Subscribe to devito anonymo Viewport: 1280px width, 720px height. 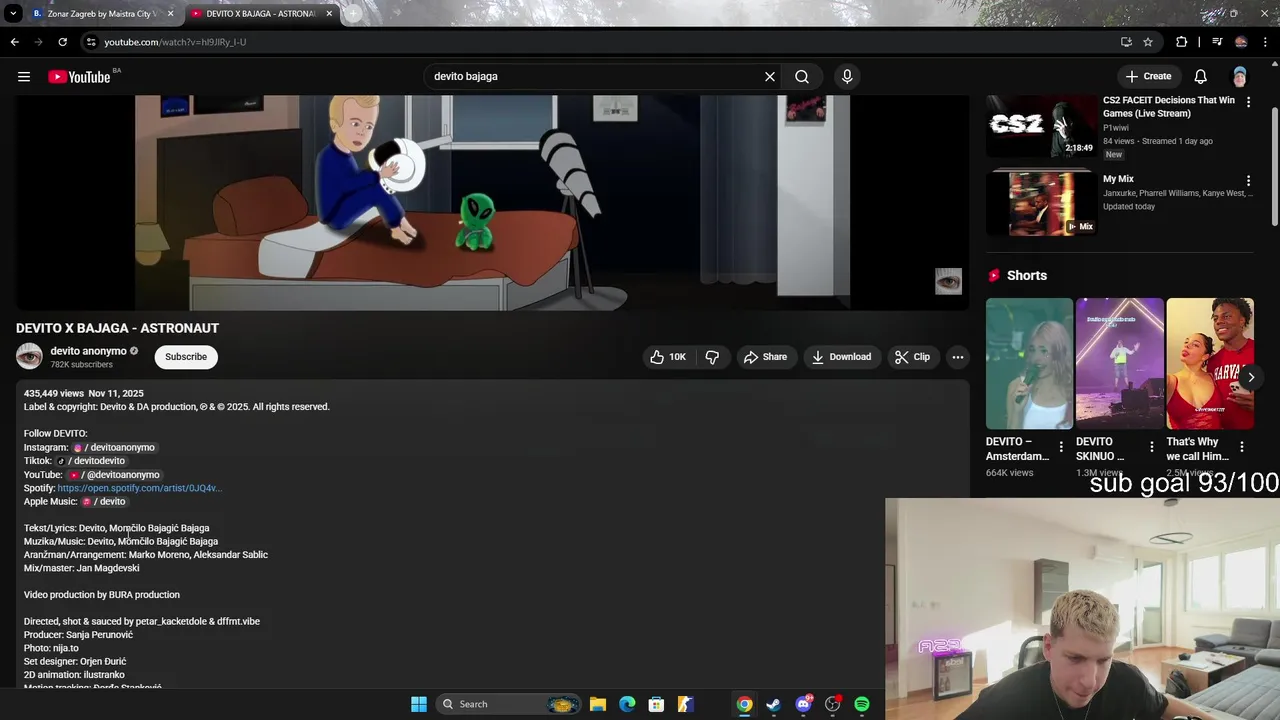186,357
